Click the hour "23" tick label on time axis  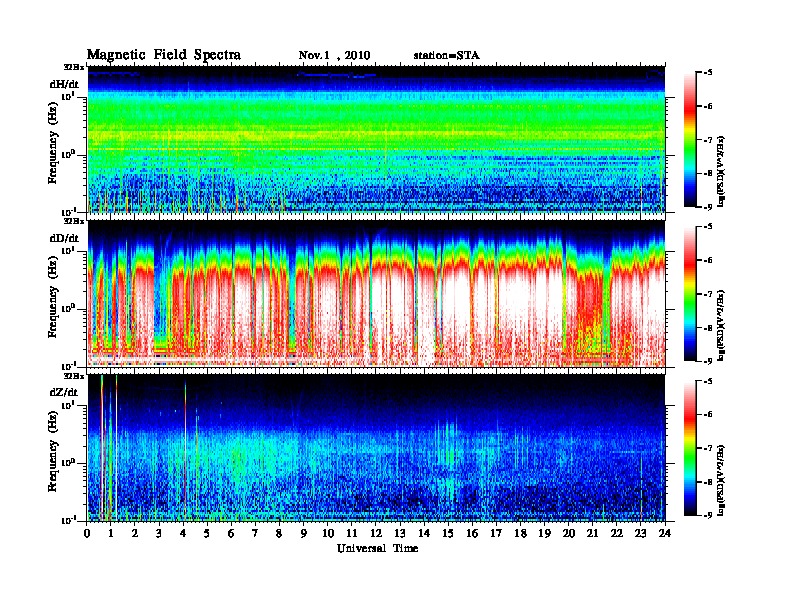641,533
